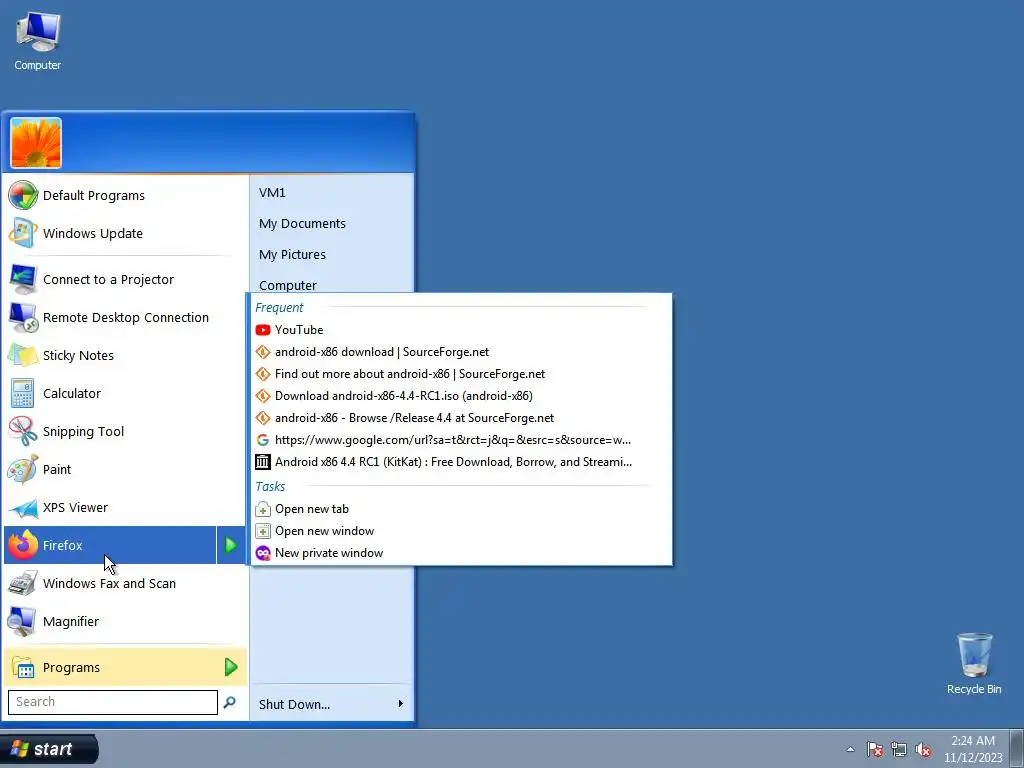Open Windows Update entry
The width and height of the screenshot is (1024, 768).
click(125, 233)
